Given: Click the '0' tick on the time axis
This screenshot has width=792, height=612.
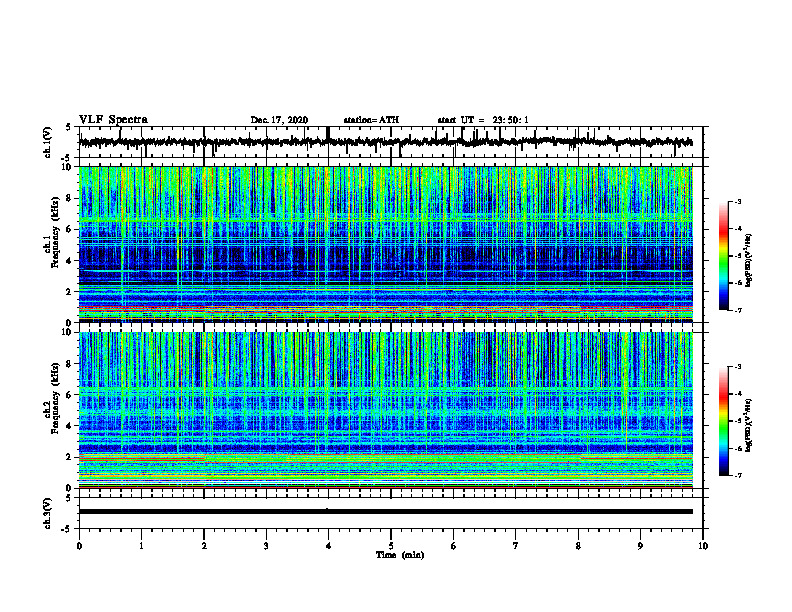Looking at the screenshot, I should click(79, 546).
